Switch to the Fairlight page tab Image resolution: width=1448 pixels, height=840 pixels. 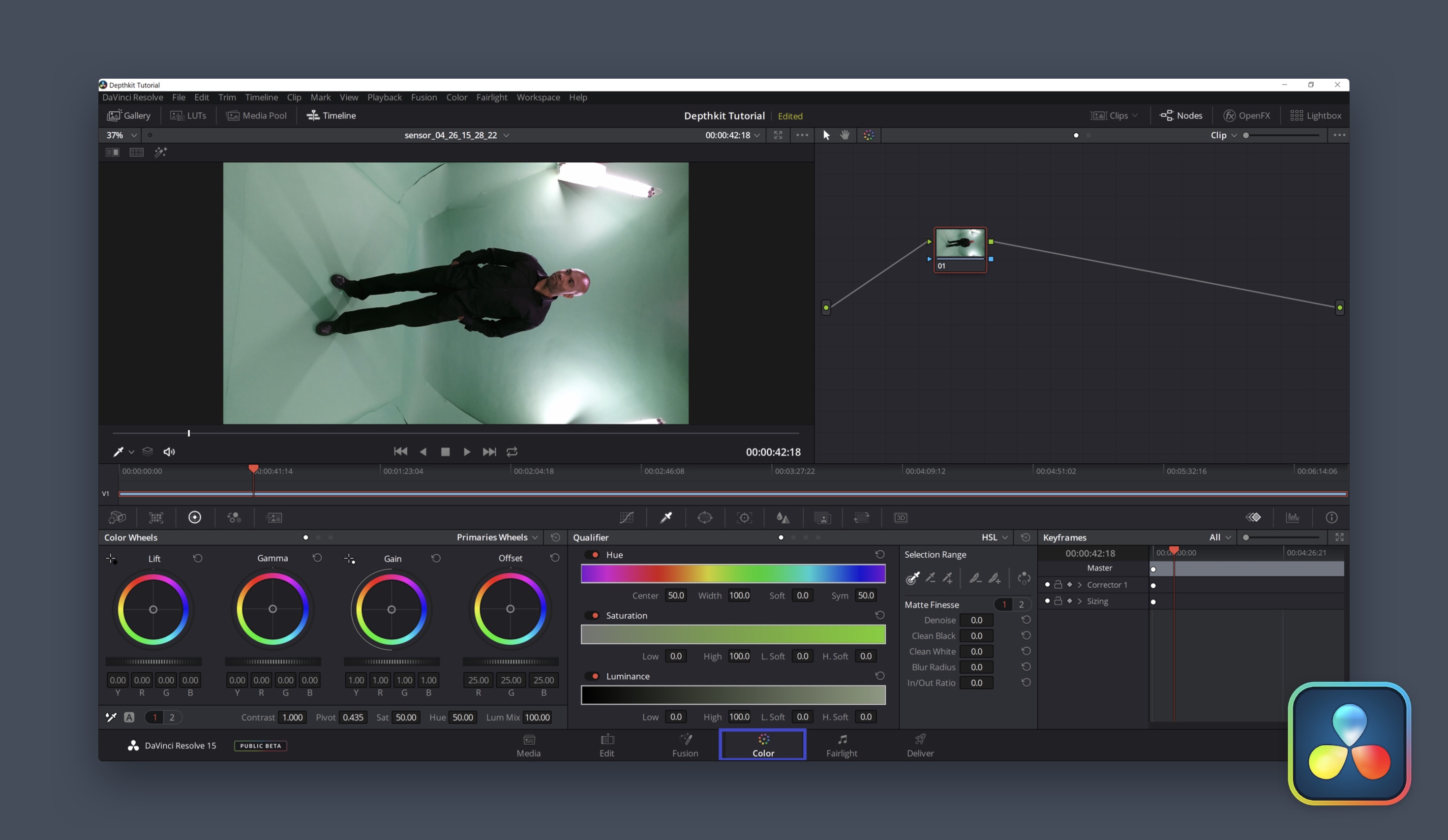[x=841, y=745]
